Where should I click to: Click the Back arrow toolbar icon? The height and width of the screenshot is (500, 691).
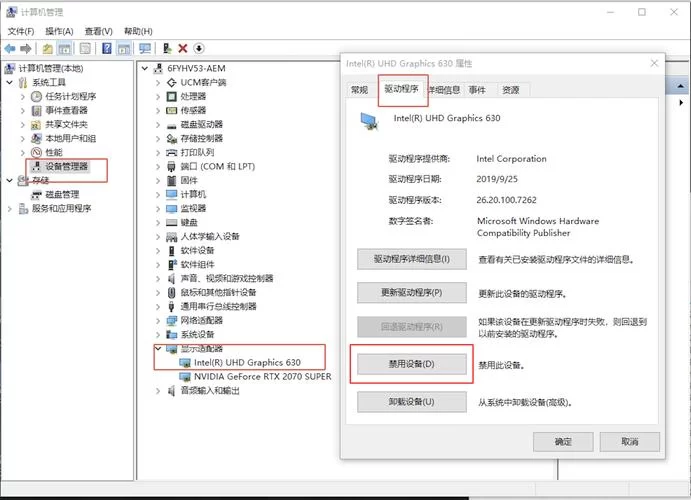point(10,48)
